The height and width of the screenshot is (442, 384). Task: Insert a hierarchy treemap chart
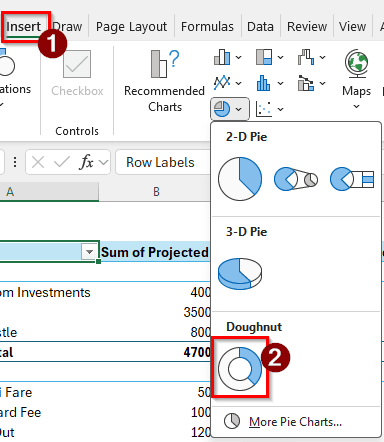point(264,57)
